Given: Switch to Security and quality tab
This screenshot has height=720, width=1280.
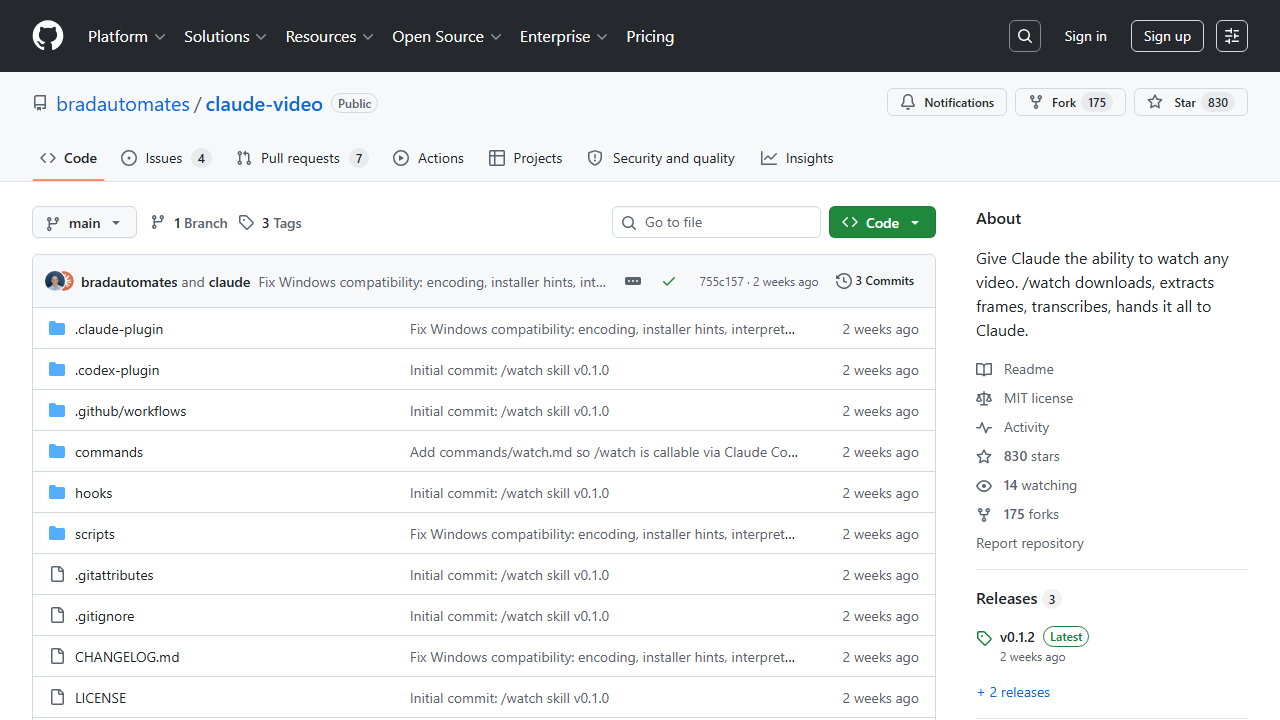Looking at the screenshot, I should tap(661, 158).
